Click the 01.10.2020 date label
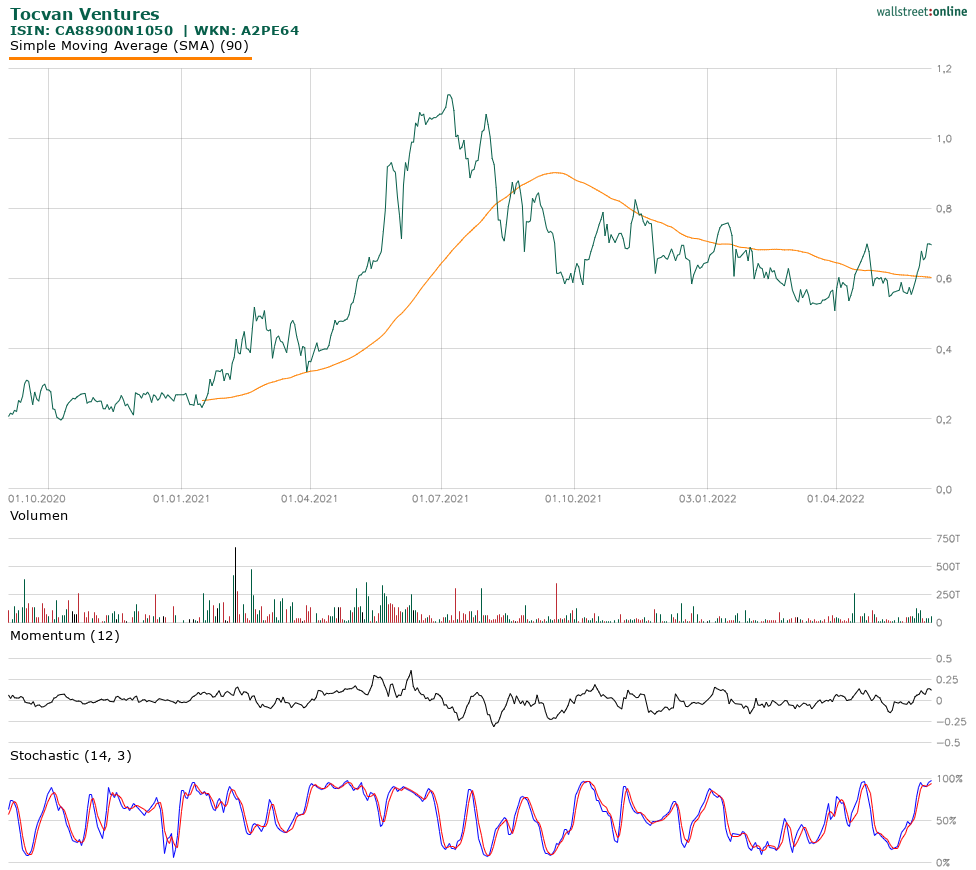Screen dimensions: 976x870 [37, 498]
